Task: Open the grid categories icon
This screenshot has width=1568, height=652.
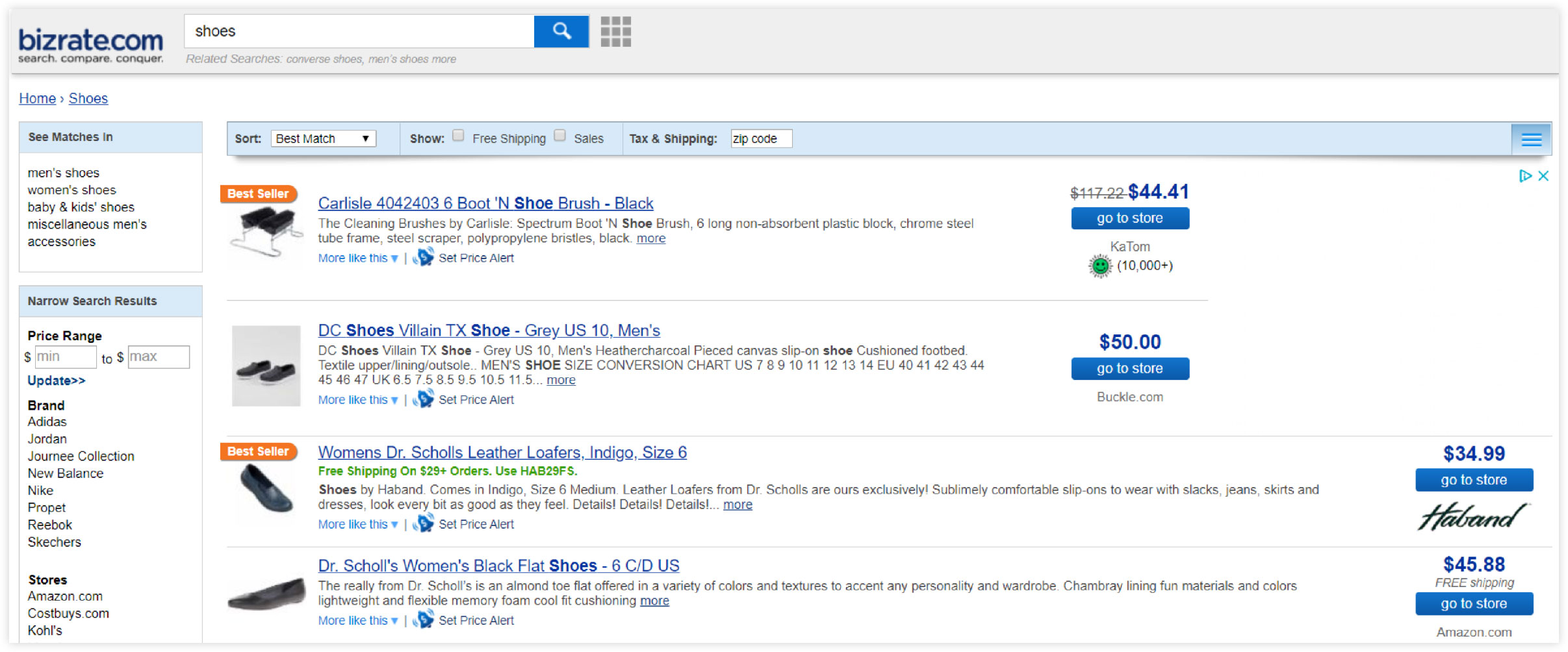Action: tap(615, 31)
